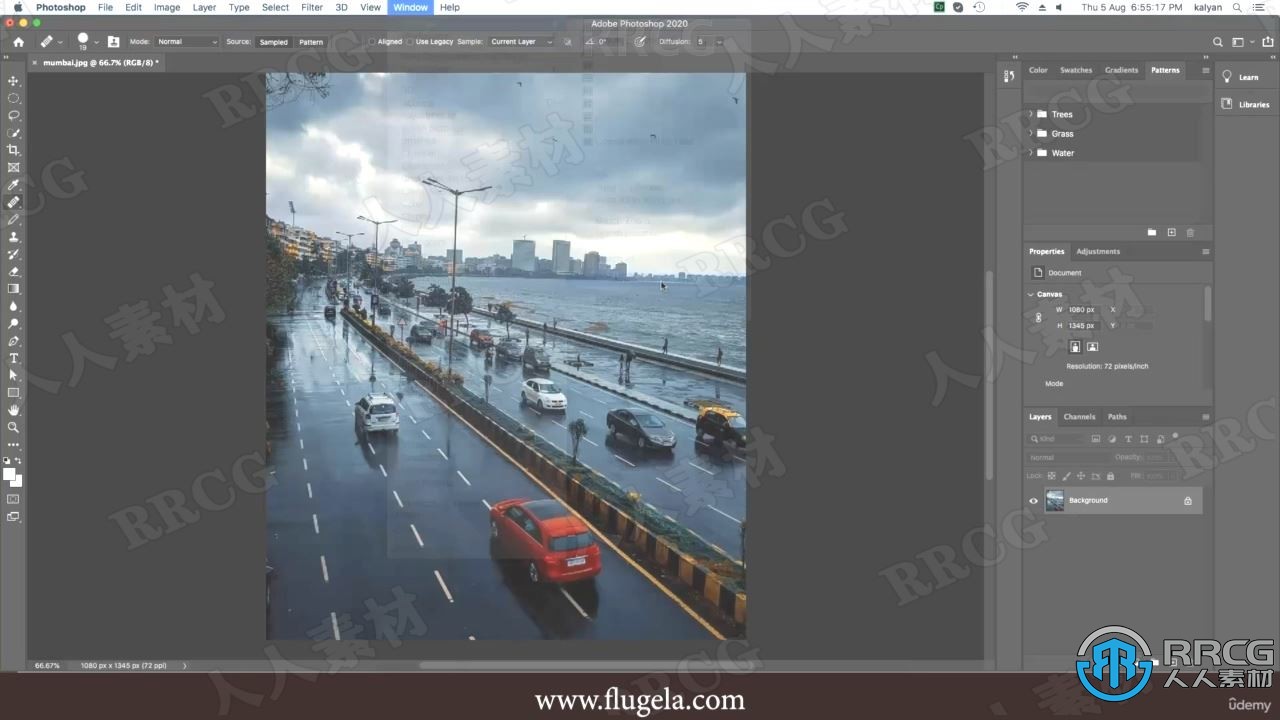Open the Diffusion slider dropdown
The width and height of the screenshot is (1280, 720).
(x=718, y=42)
